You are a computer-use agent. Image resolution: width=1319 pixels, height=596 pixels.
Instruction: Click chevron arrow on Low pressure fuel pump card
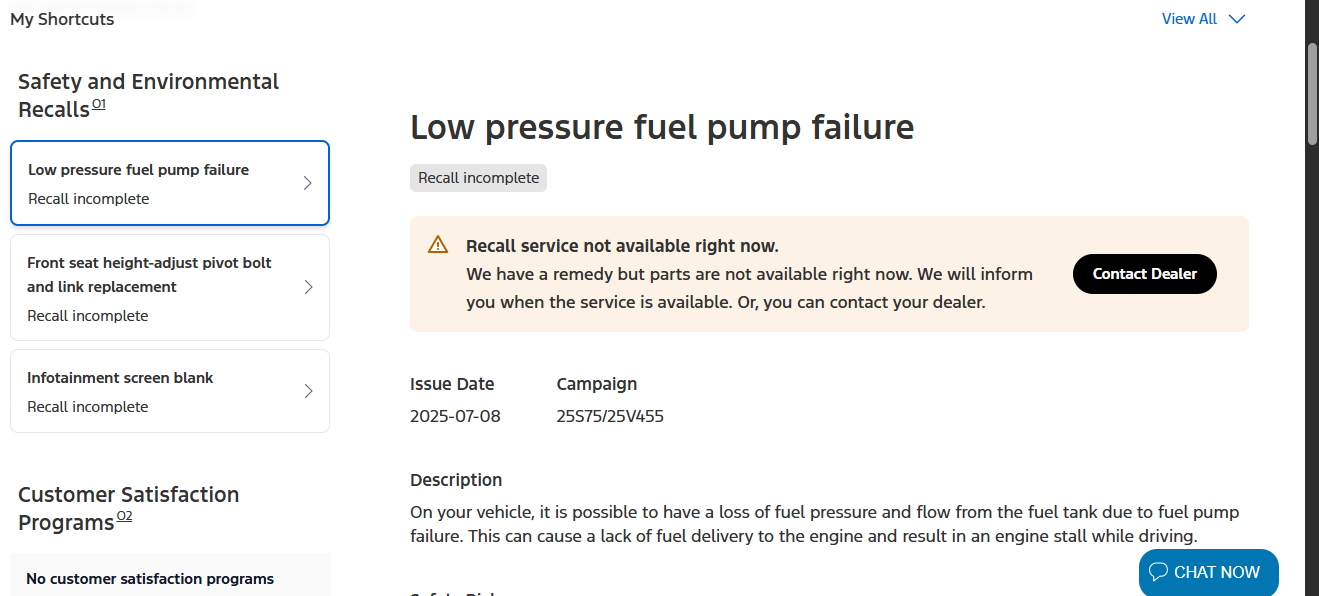coord(307,183)
